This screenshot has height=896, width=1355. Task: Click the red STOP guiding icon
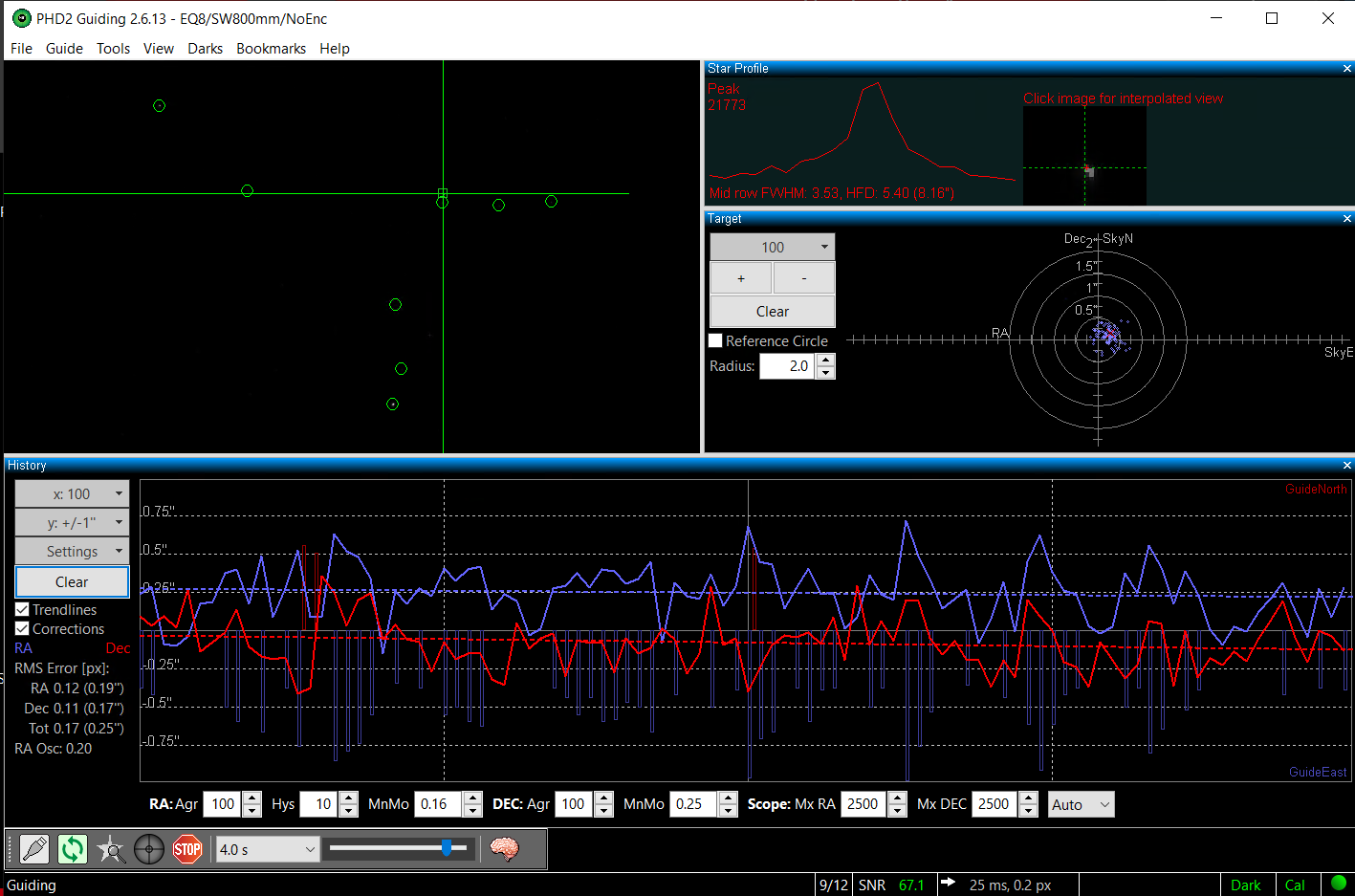(x=187, y=849)
